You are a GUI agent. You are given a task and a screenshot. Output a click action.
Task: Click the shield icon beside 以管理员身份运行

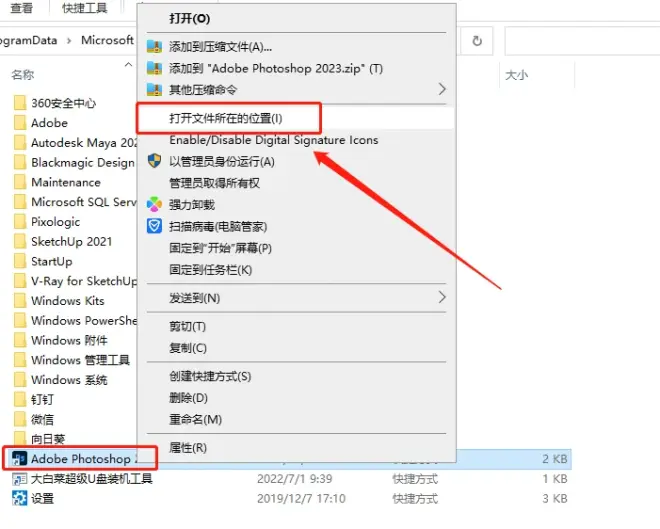(x=154, y=161)
